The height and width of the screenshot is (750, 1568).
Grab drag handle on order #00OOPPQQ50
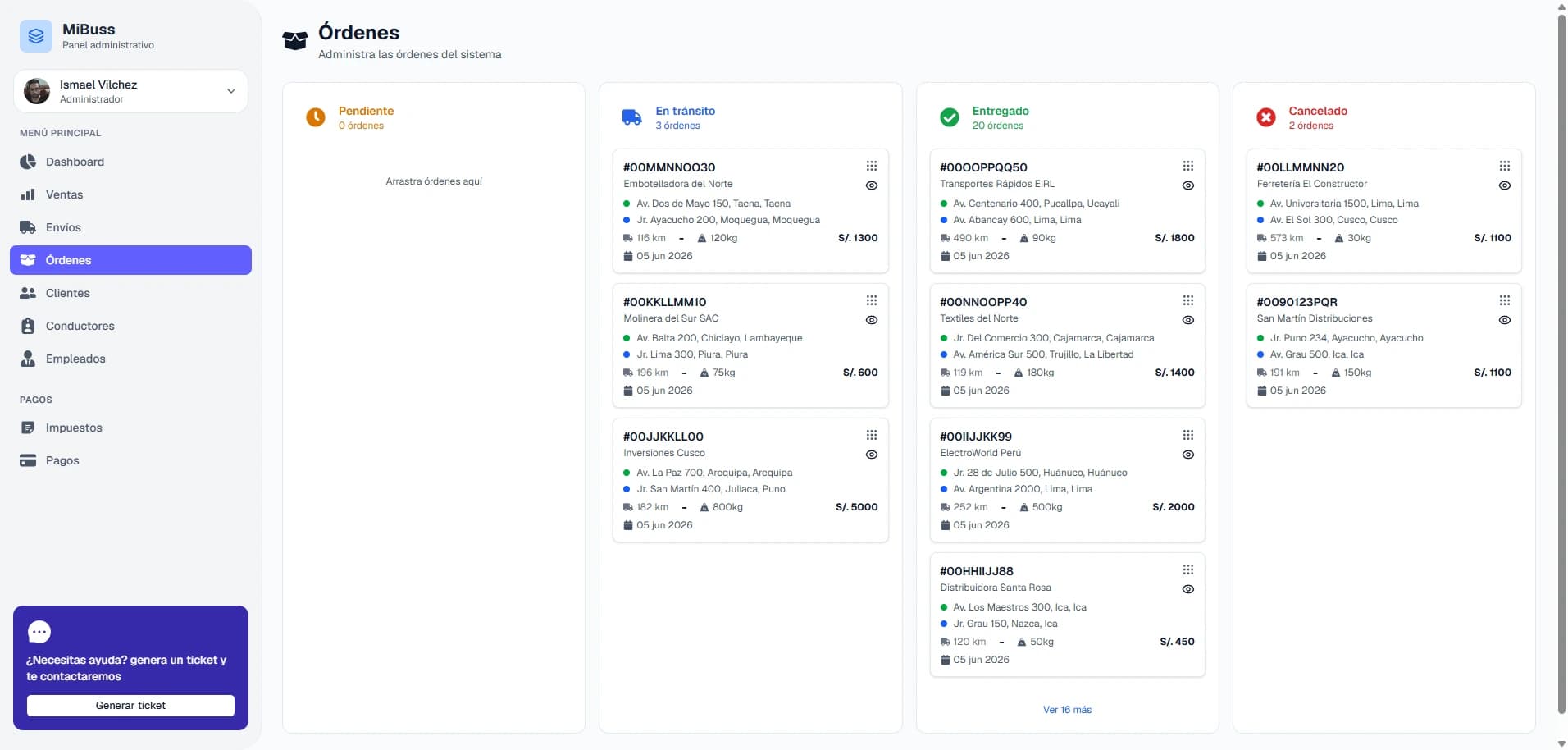coord(1188,166)
